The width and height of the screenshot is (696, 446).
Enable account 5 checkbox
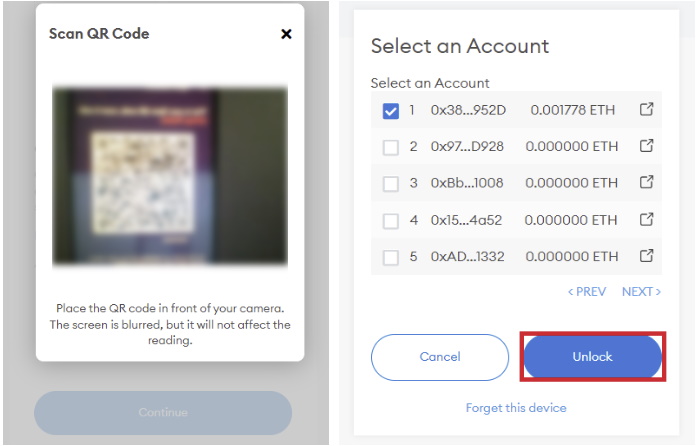pyautogui.click(x=391, y=257)
